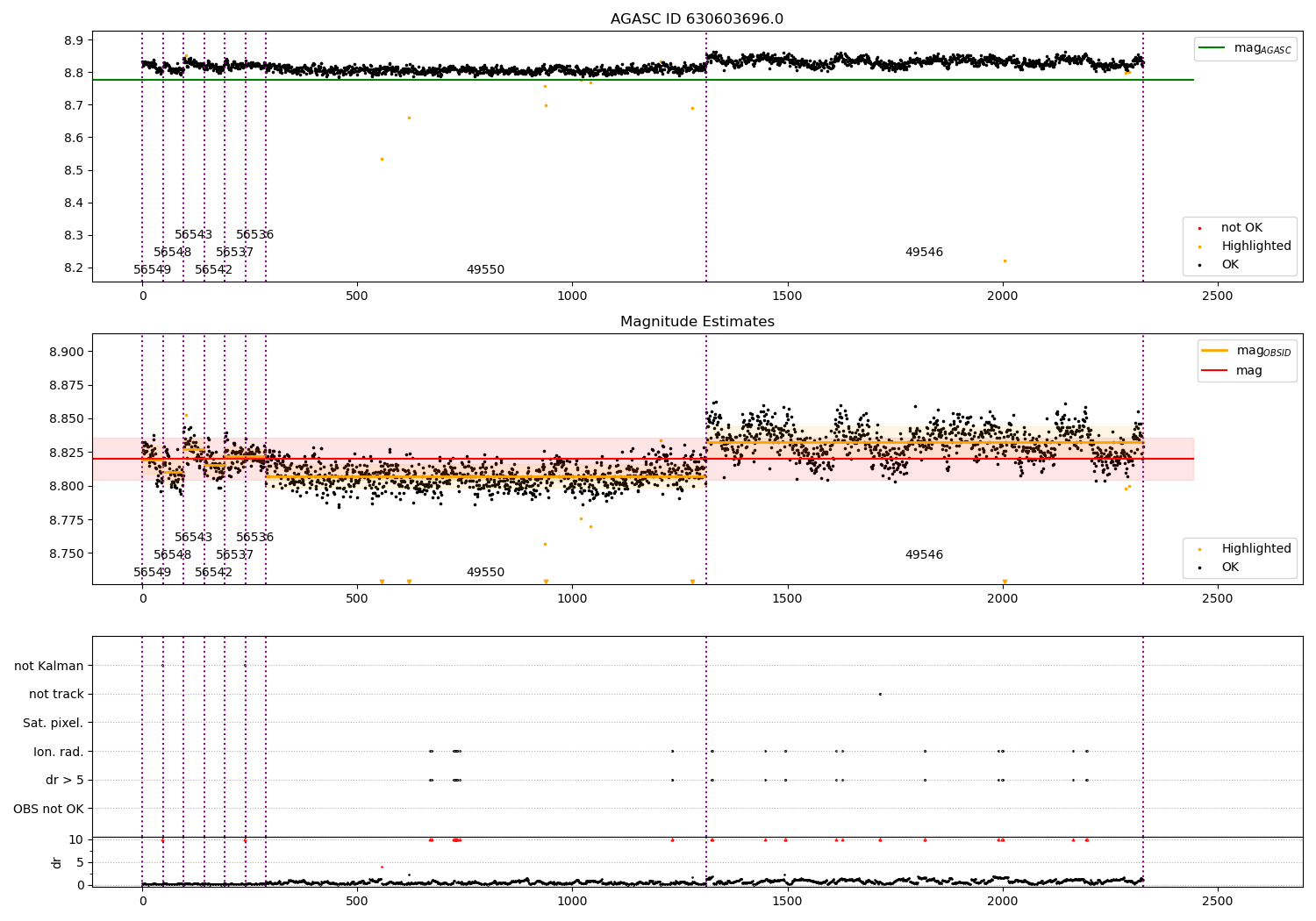Viewport: 1316px width, 921px height.
Task: Click "not OK" legend entry in top plot
Action: [1241, 228]
